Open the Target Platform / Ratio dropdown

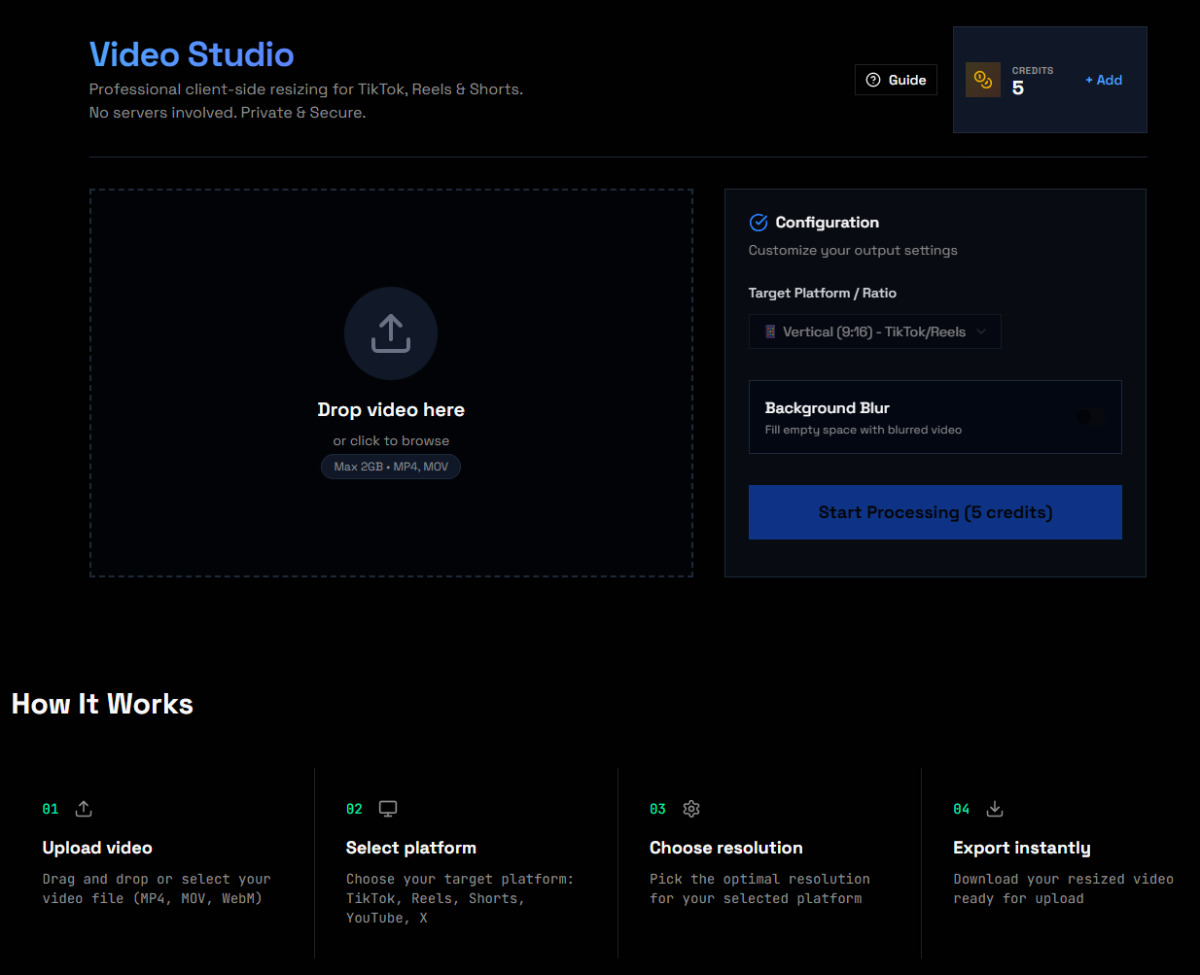[874, 332]
